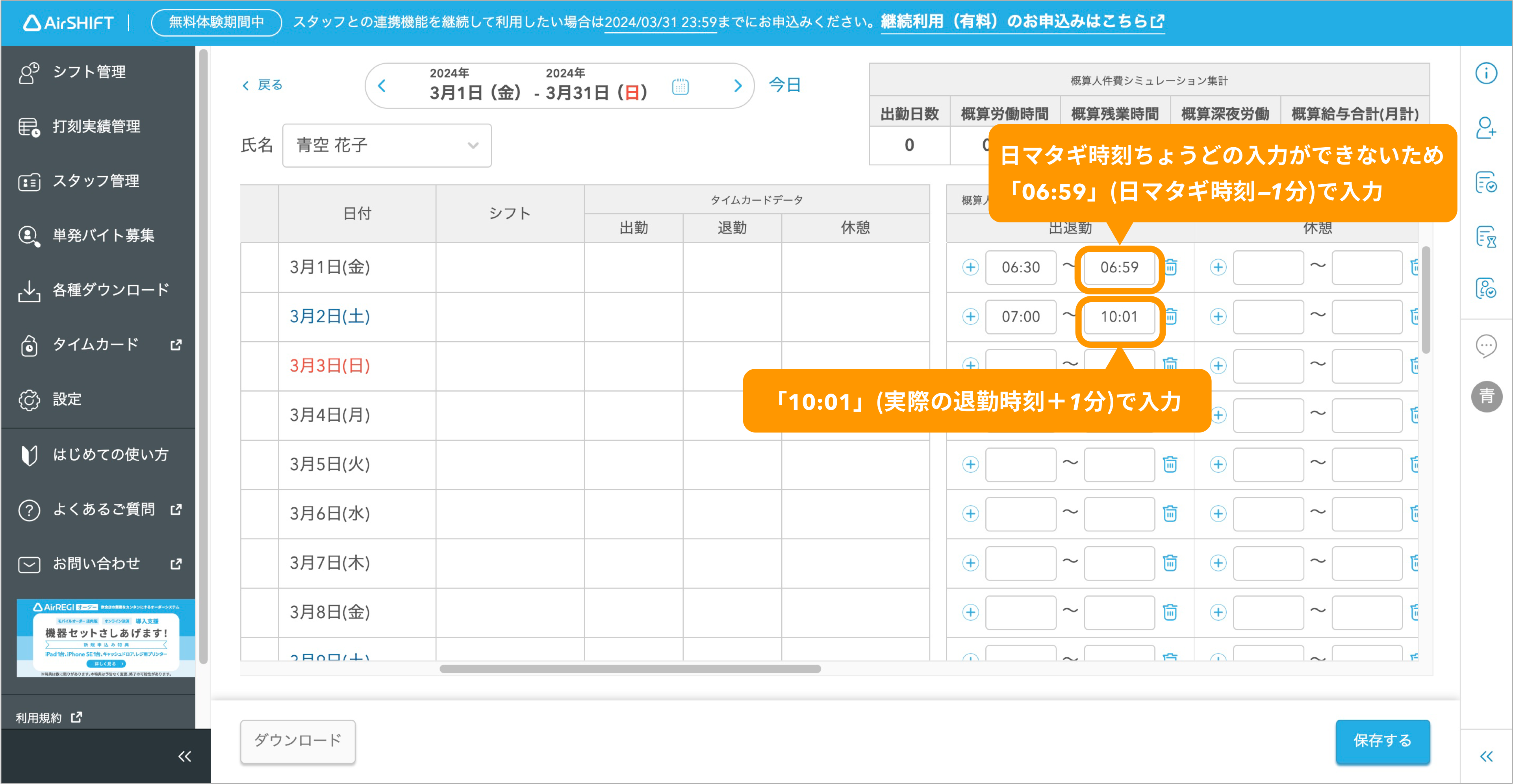Click the 青 user avatar
The width and height of the screenshot is (1513, 784).
(1487, 397)
